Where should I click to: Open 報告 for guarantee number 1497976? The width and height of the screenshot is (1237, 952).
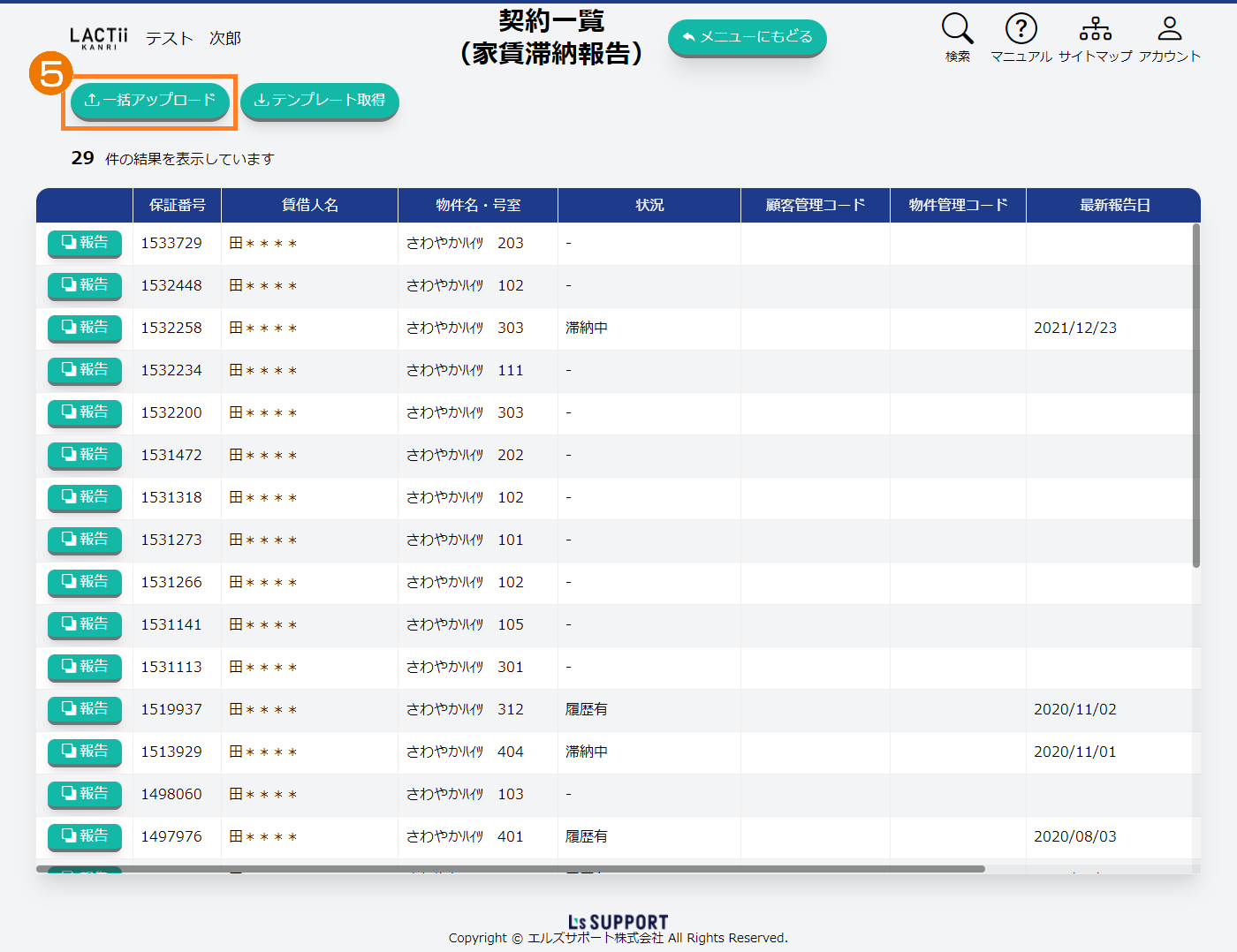85,836
